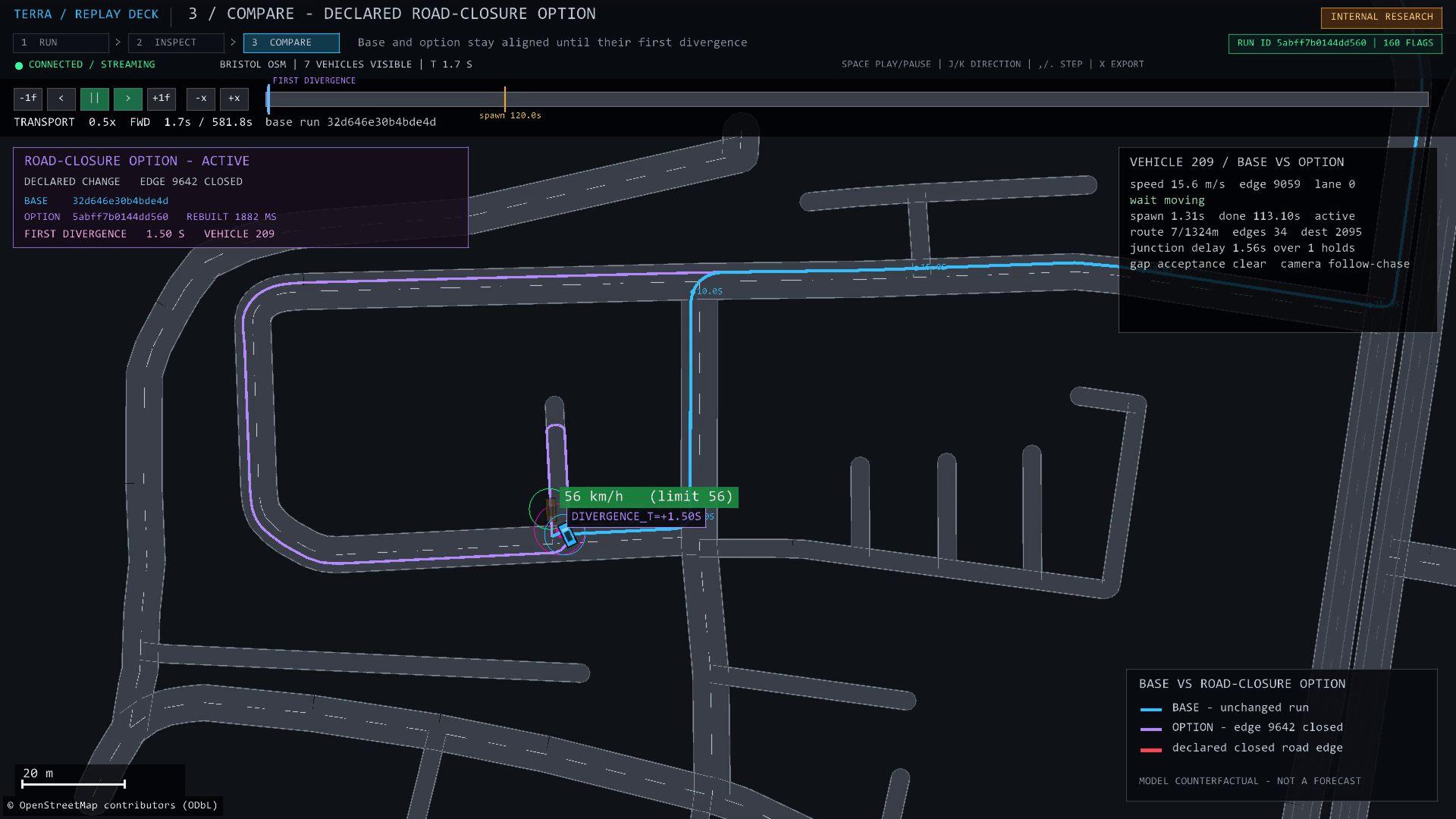Screen dimensions: 1456x819
Task: Click the BRISTOL OSM map name text
Action: (253, 64)
